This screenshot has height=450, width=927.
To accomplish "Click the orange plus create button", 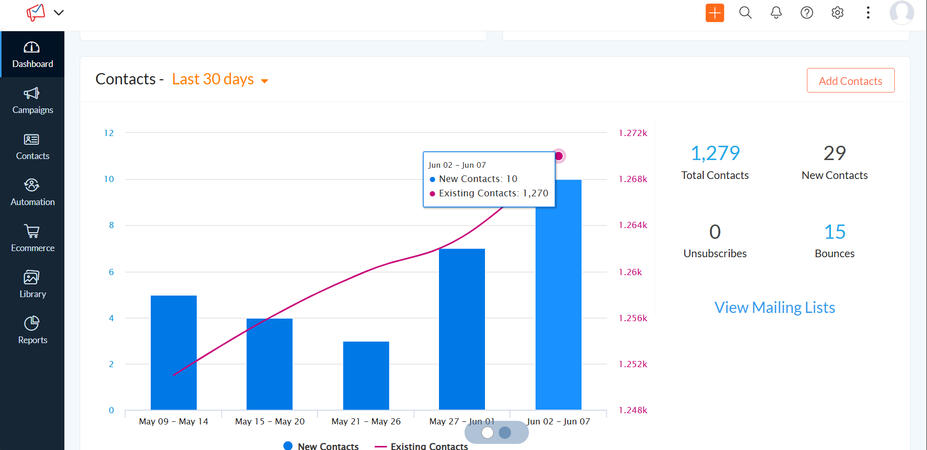I will coord(714,13).
